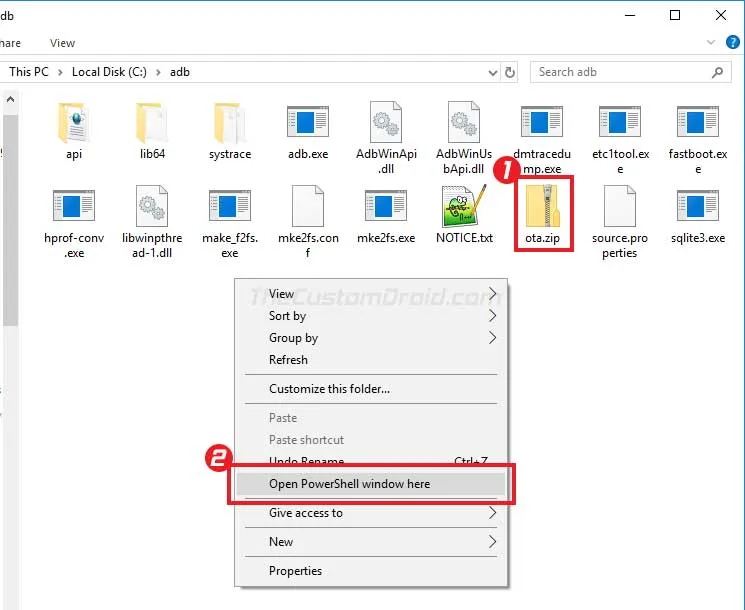Select the hprof-conv.exe file icon
The image size is (745, 610).
click(74, 205)
